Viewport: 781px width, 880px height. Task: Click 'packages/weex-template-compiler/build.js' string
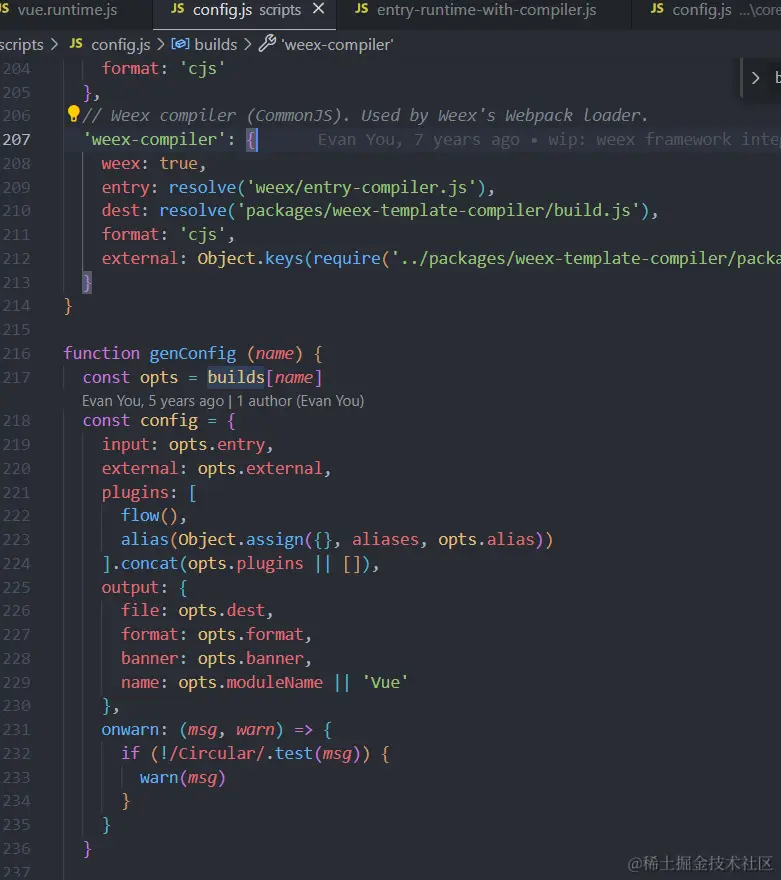[x=438, y=210]
